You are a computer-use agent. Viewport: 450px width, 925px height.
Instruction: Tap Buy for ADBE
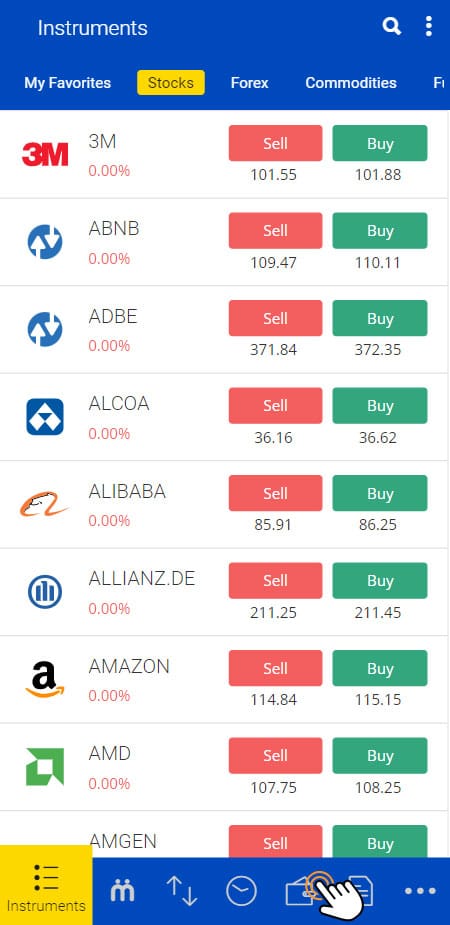(x=380, y=319)
